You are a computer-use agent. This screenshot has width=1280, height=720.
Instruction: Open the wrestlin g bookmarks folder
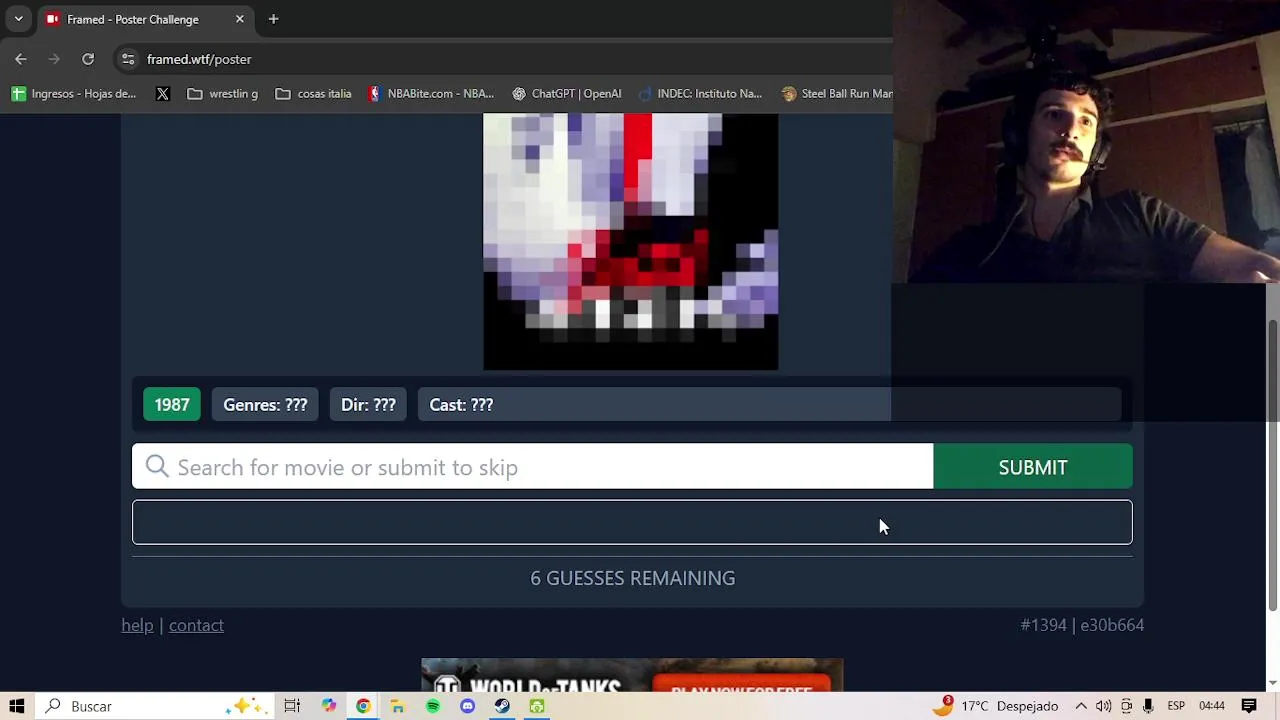click(223, 93)
